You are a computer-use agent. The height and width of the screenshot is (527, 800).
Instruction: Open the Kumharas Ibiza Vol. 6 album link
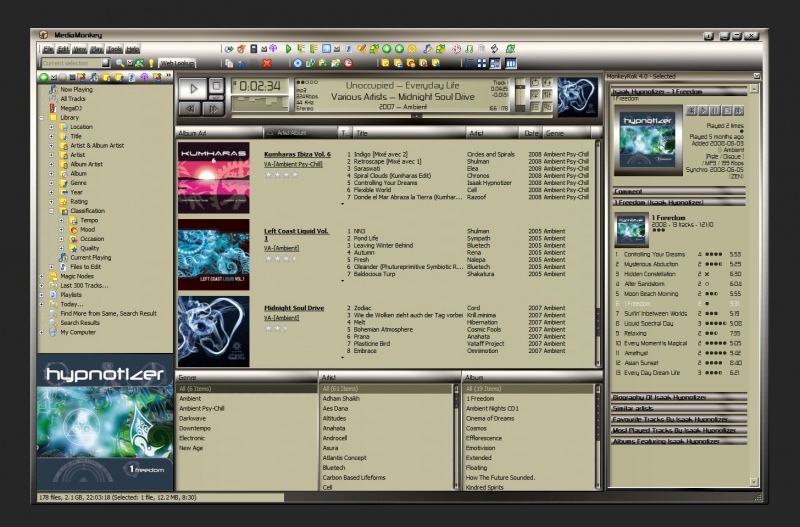(297, 155)
